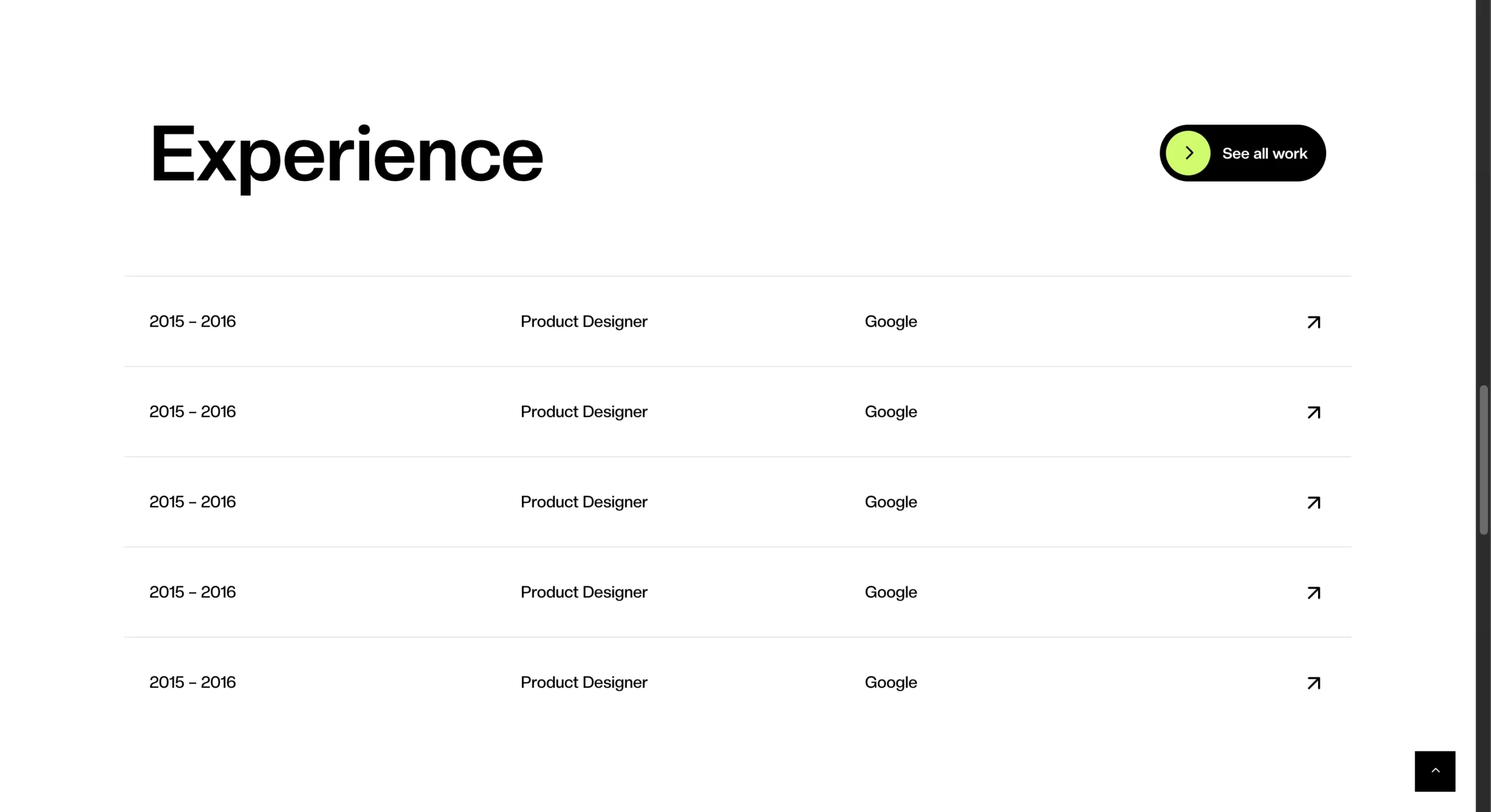Image resolution: width=1491 pixels, height=812 pixels.
Task: Open Product Designer in the last row
Action: pyautogui.click(x=584, y=682)
